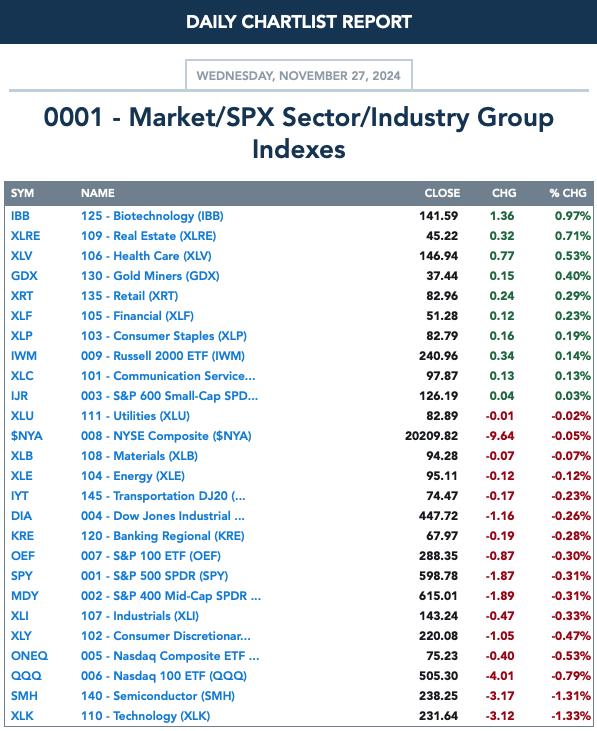Click the XLF symbol

coord(21,316)
